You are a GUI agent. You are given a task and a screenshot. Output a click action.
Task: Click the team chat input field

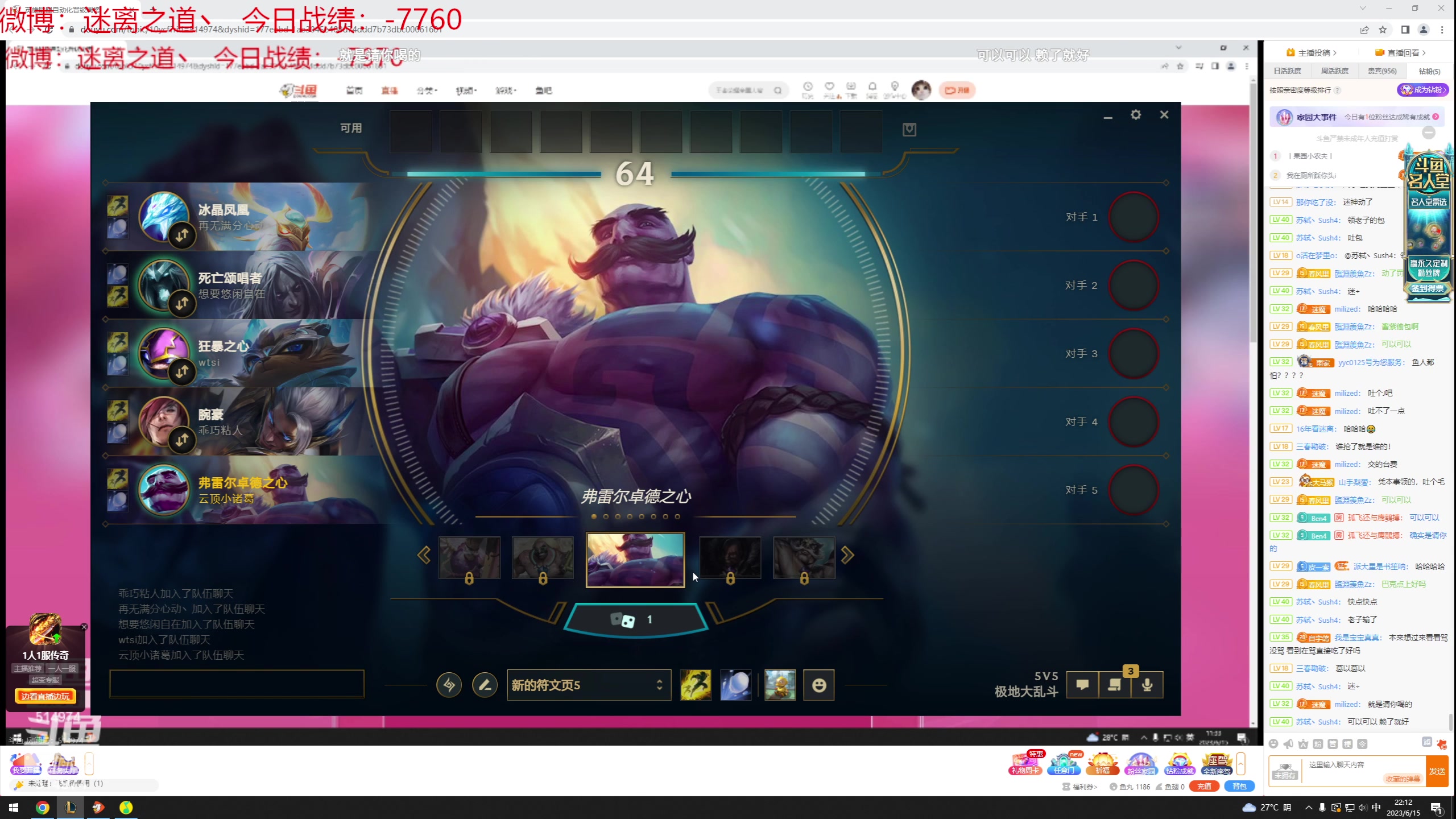[237, 684]
